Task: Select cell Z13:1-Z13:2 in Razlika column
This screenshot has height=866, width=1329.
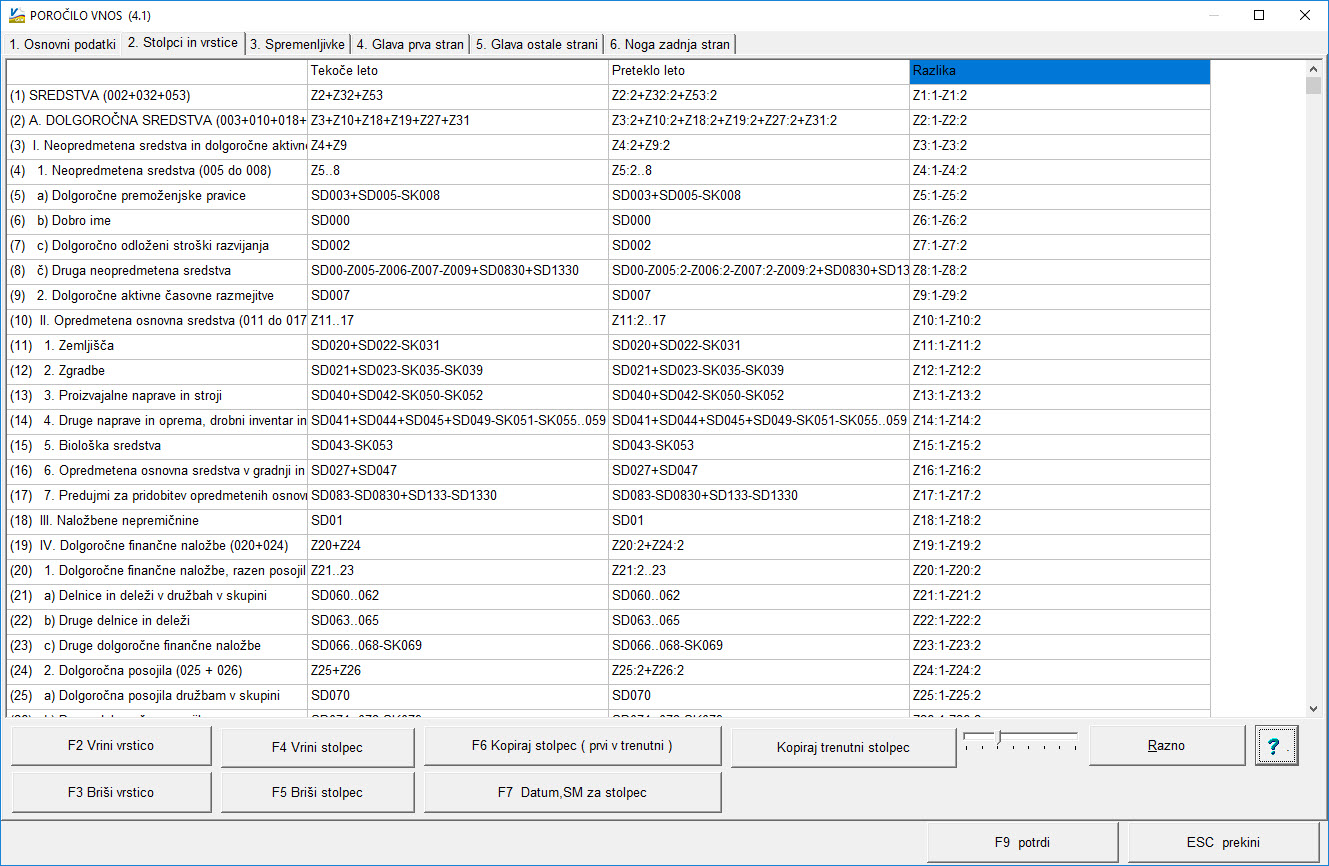Action: point(1060,396)
